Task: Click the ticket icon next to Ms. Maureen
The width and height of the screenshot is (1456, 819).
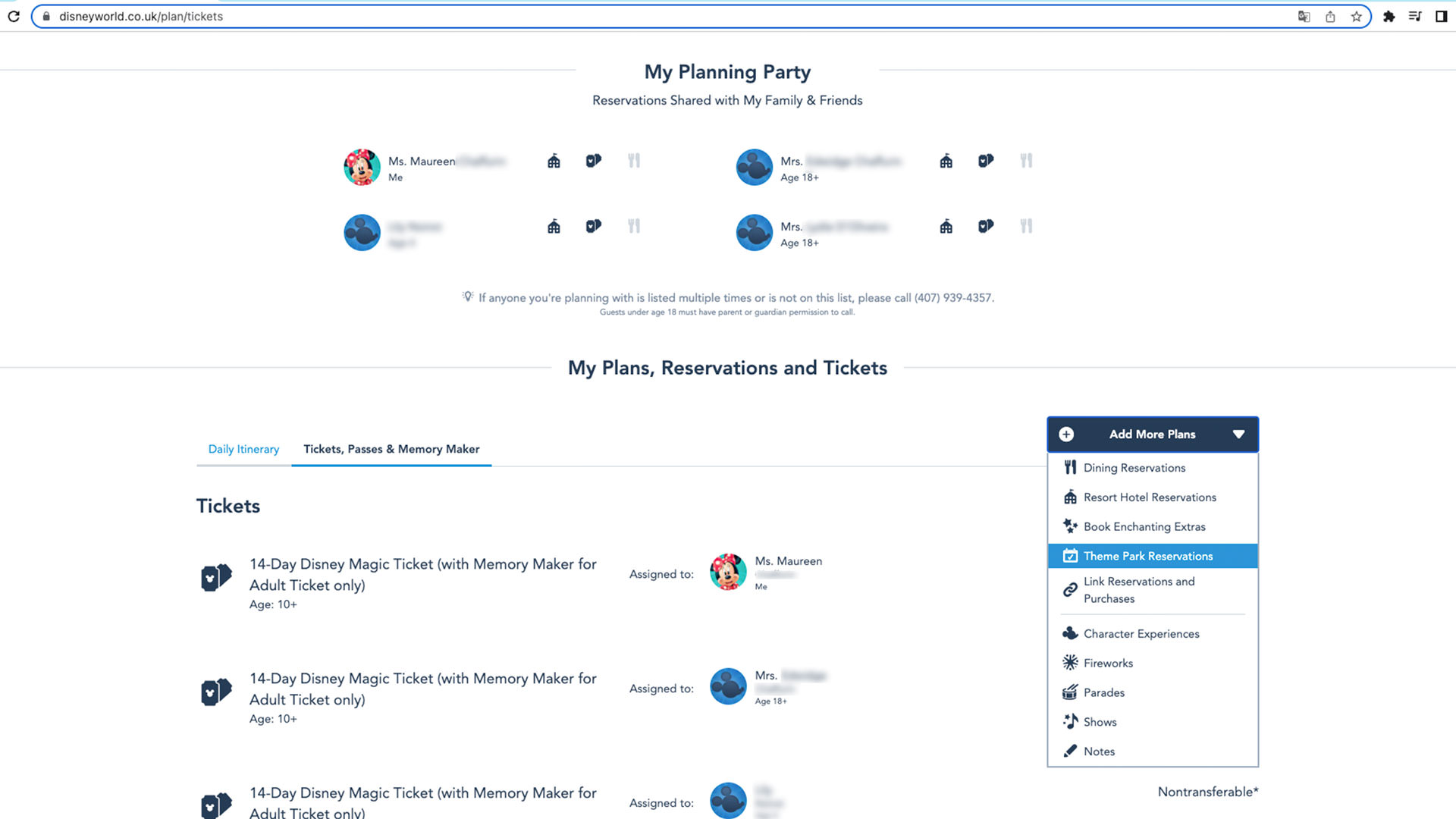Action: pos(594,161)
